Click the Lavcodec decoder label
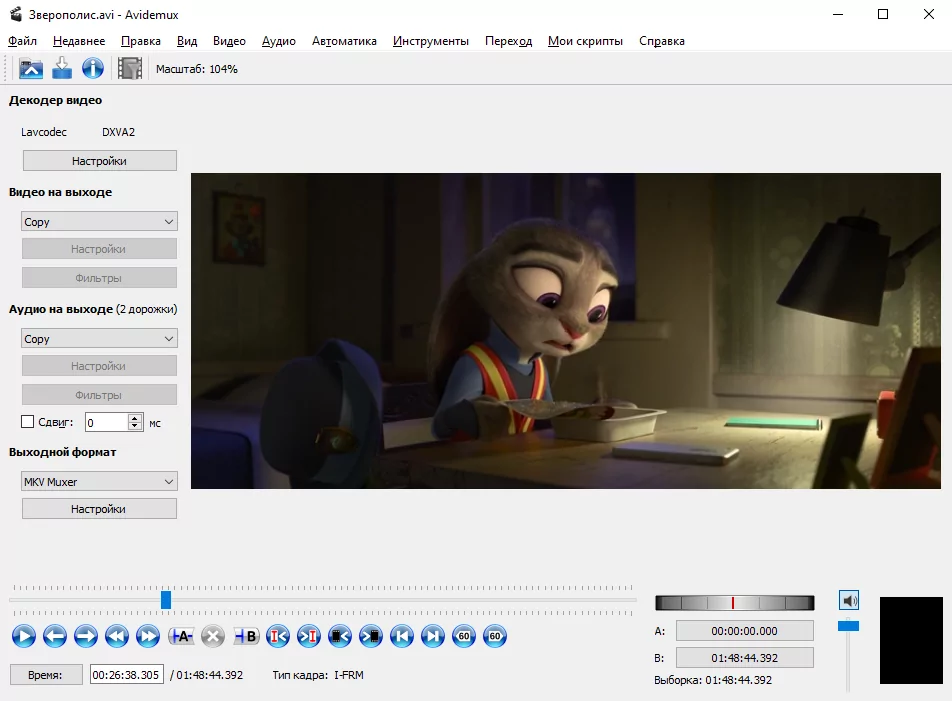Screen dimensions: 952x701 (x=44, y=132)
